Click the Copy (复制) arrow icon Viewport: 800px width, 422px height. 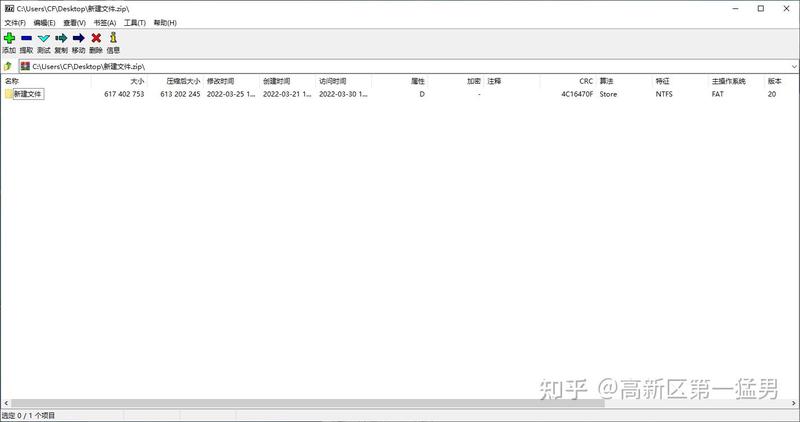[x=61, y=38]
